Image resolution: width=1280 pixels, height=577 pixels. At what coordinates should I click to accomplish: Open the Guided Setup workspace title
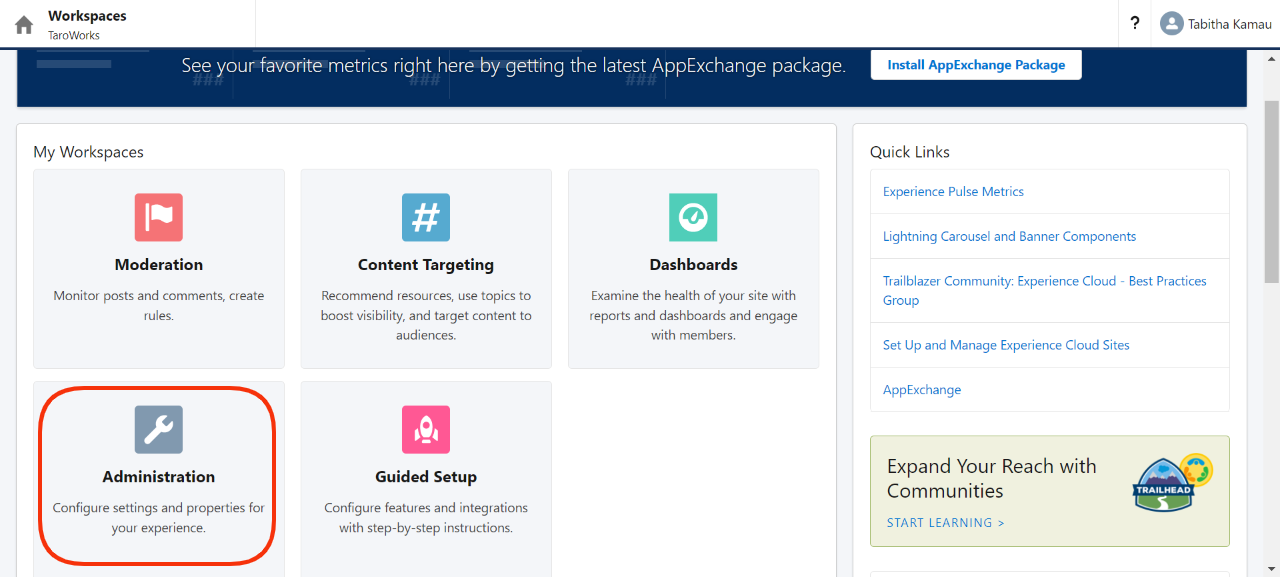pos(426,477)
